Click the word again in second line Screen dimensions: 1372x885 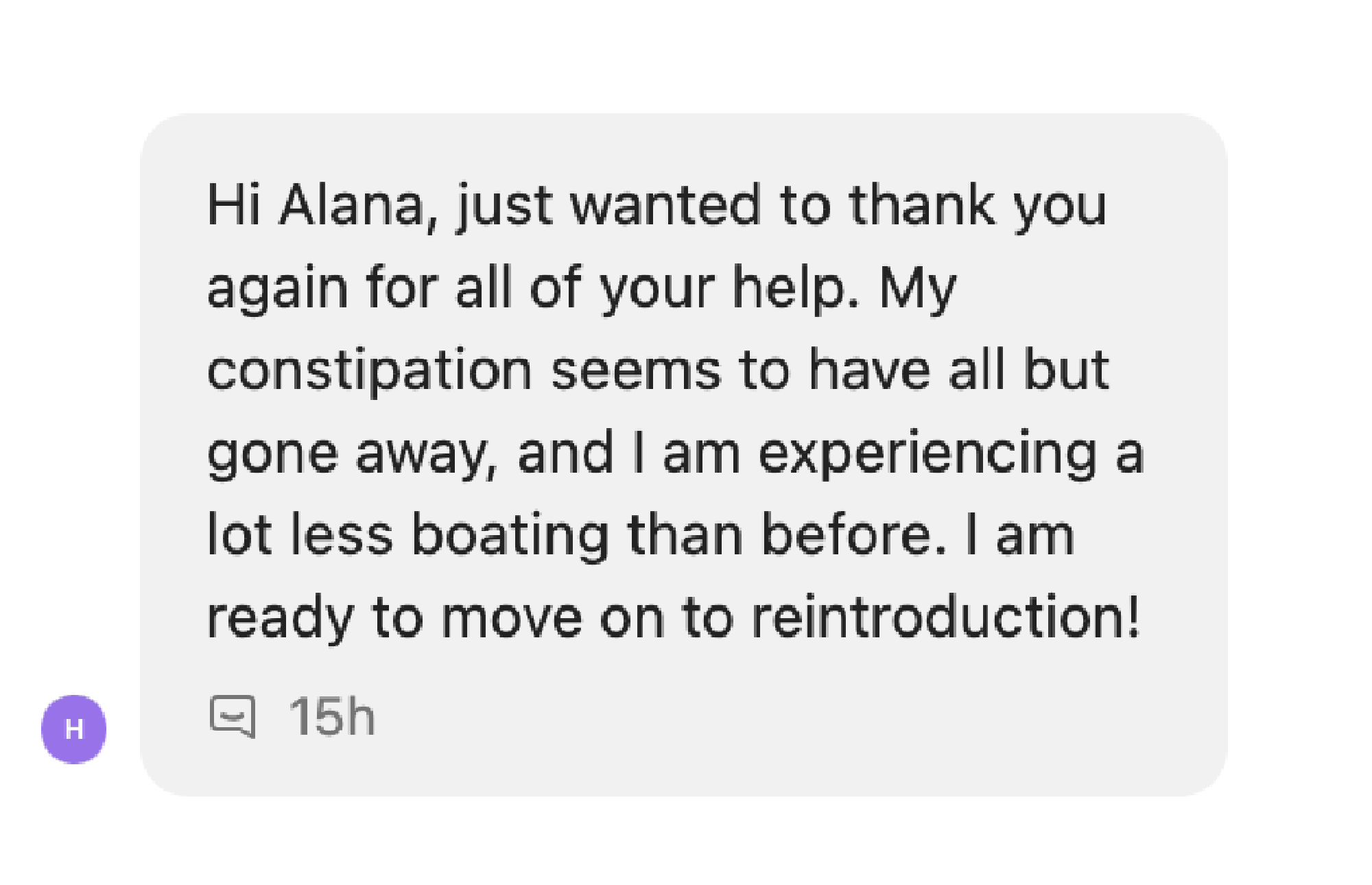(x=277, y=288)
